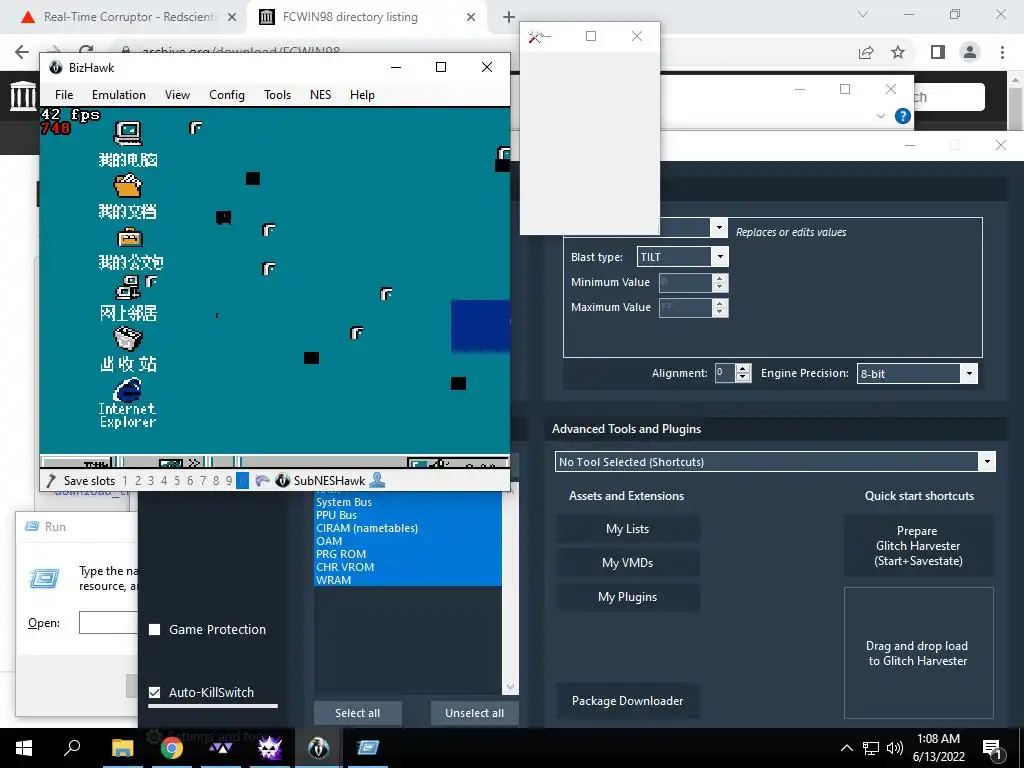Open the purple spiky monster taskbar app
Screen dimensions: 1024x768
(x=270, y=748)
